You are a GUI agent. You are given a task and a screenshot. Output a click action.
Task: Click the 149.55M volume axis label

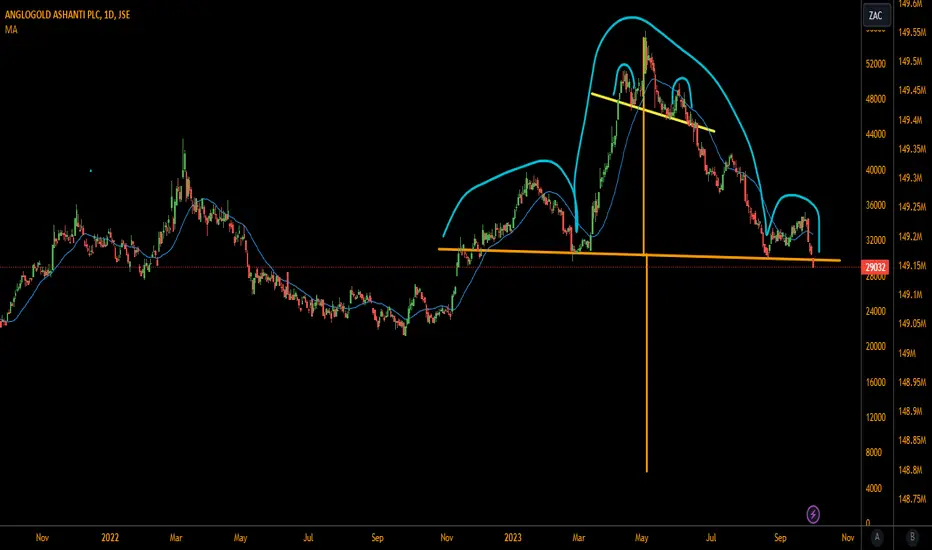(x=912, y=33)
